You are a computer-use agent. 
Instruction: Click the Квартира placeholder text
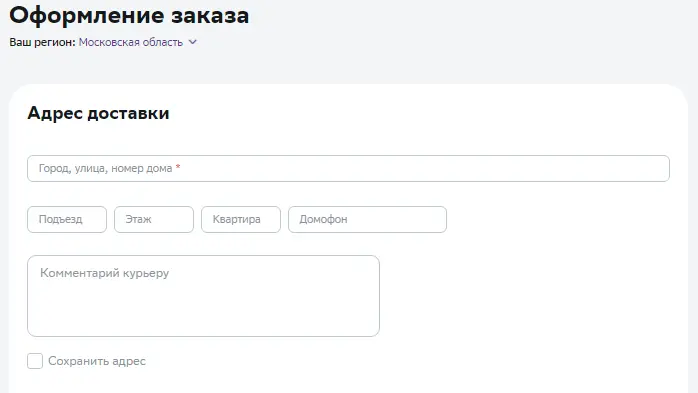click(236, 219)
